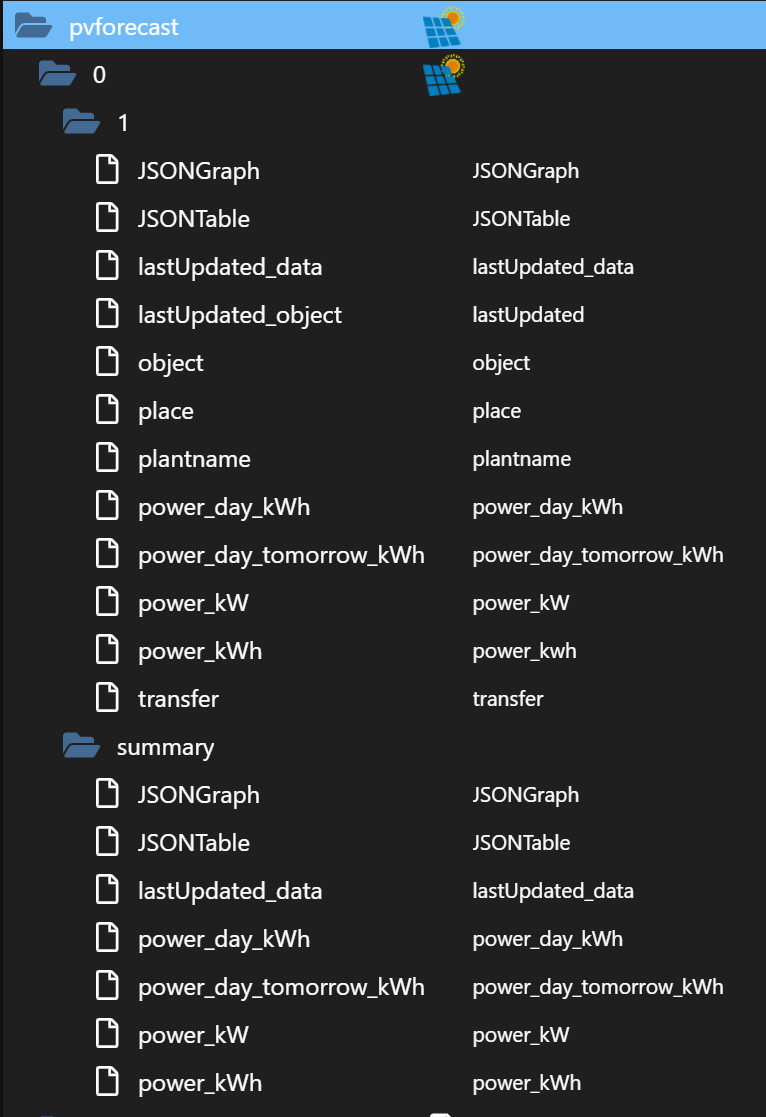Select JSONTable in the summary folder
The height and width of the screenshot is (1117, 766).
pyautogui.click(x=194, y=843)
